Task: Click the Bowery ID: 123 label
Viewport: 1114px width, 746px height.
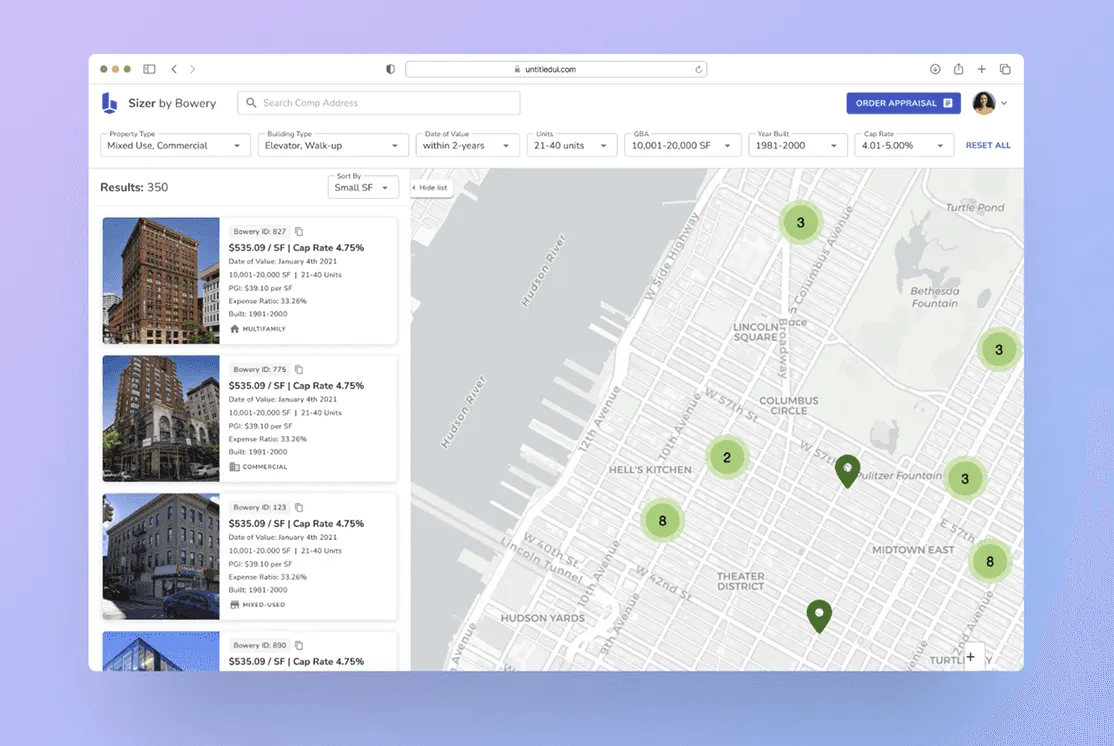Action: tap(259, 507)
